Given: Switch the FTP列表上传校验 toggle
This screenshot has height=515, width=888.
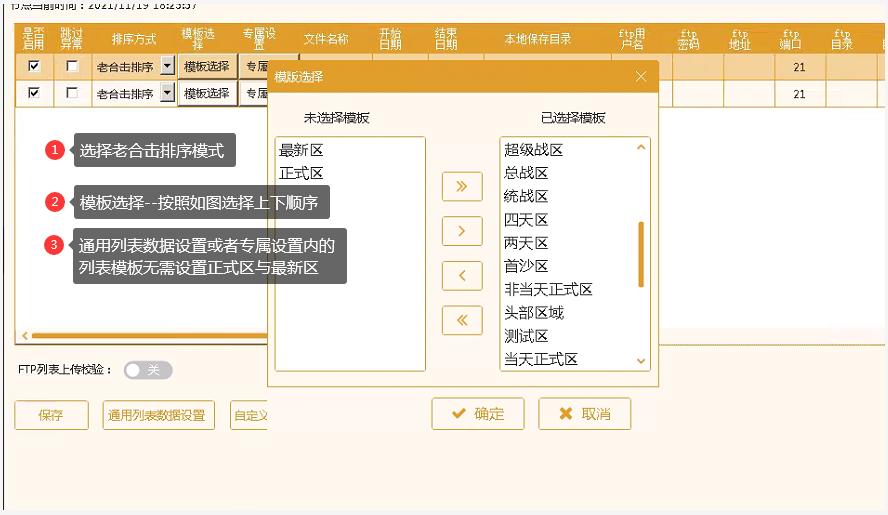Looking at the screenshot, I should (147, 370).
